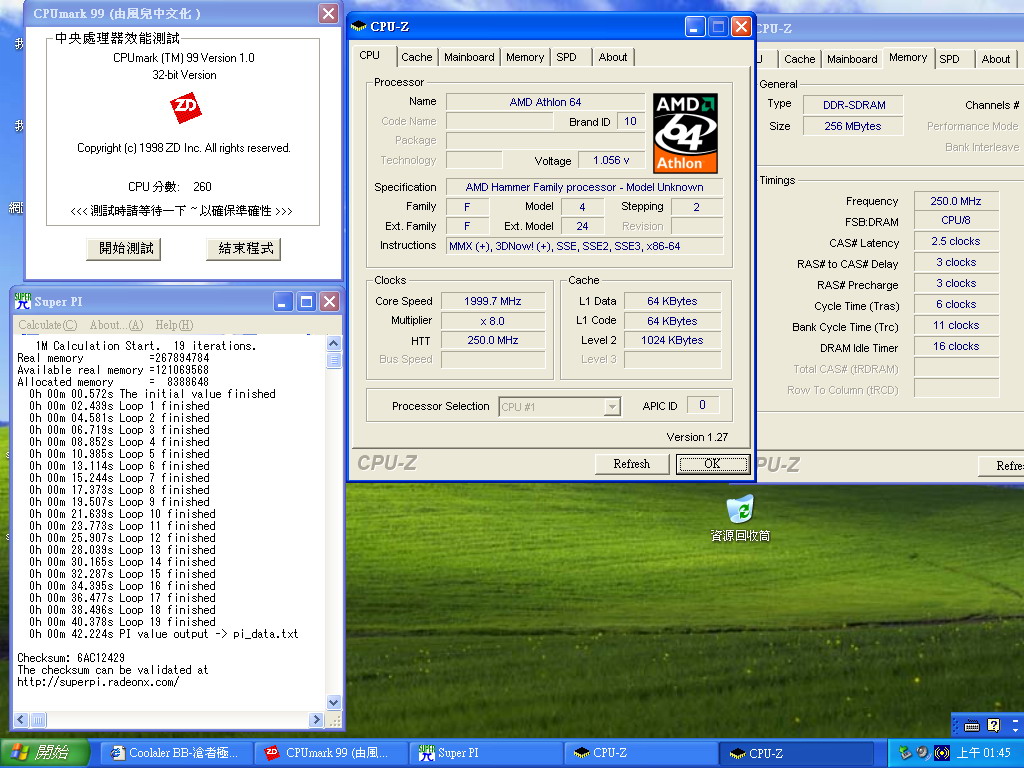Click the Refresh button in CPU-Z
Viewport: 1024px width, 768px height.
(x=632, y=464)
